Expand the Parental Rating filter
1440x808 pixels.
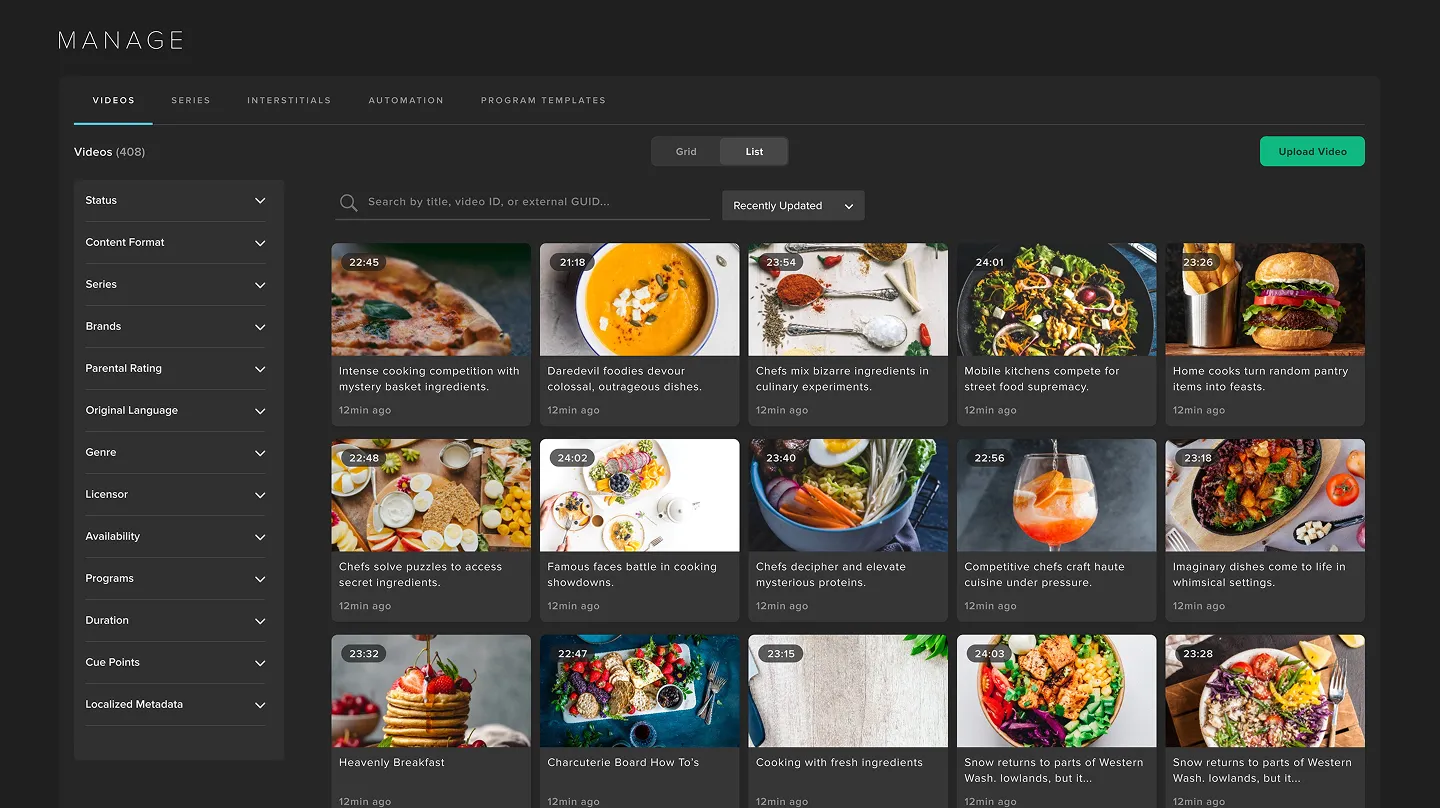point(176,369)
